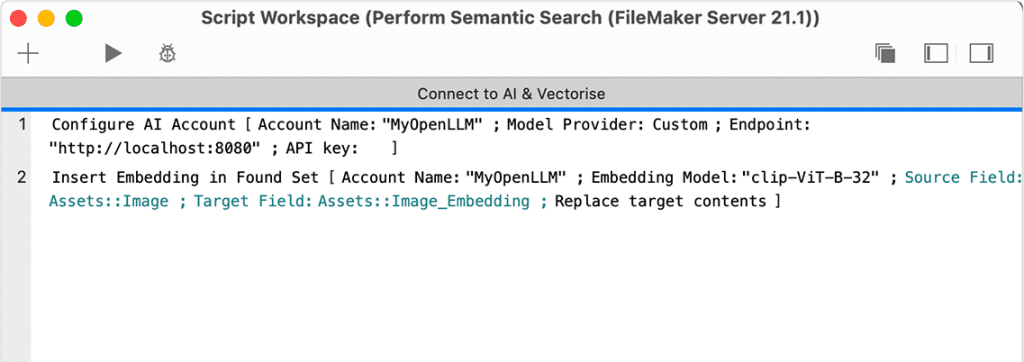Select the Connect to AI & Vectorise tab
The width and height of the screenshot is (1024, 362).
pyautogui.click(x=511, y=93)
